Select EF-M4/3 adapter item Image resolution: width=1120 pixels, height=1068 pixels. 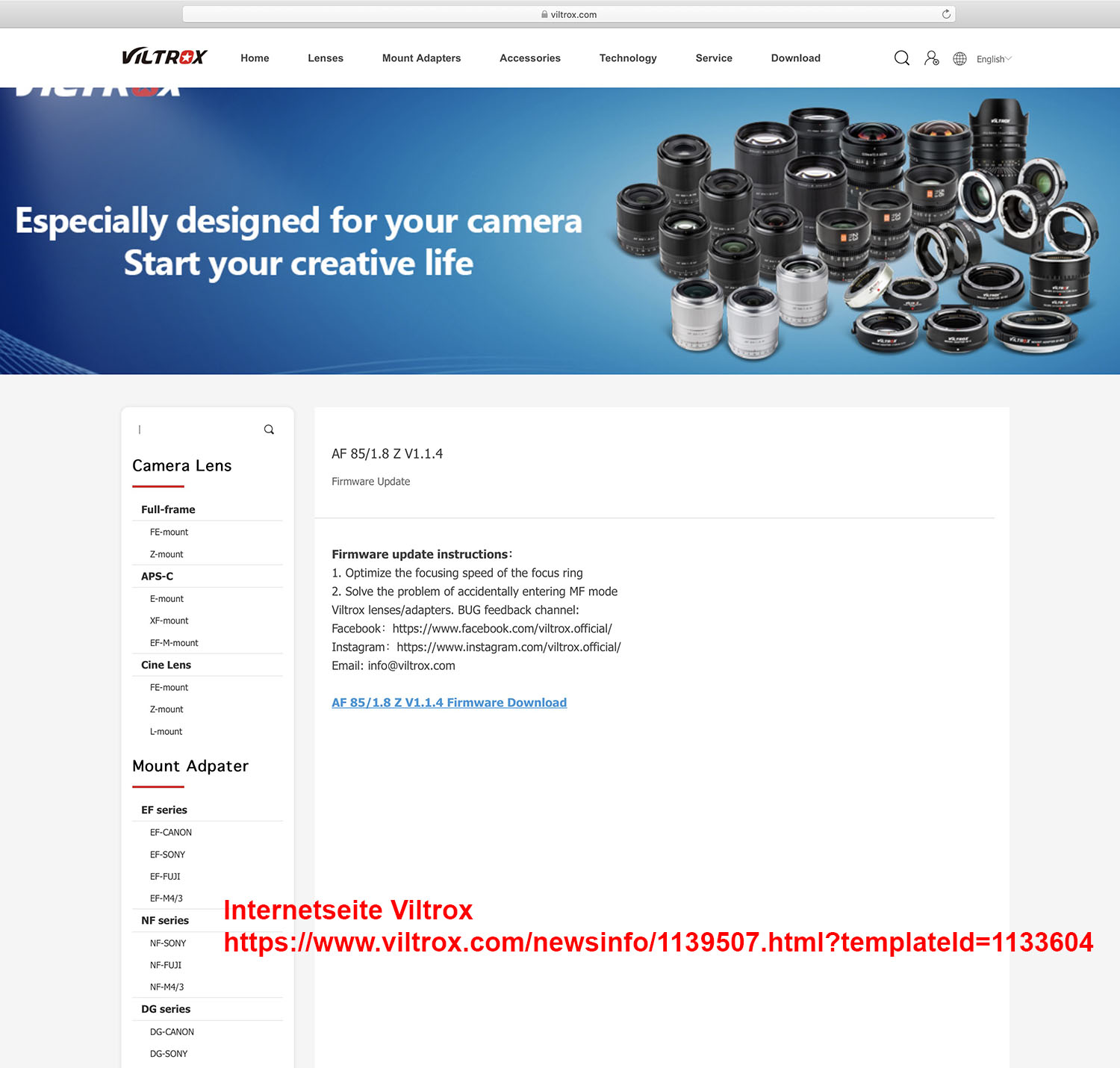(167, 898)
